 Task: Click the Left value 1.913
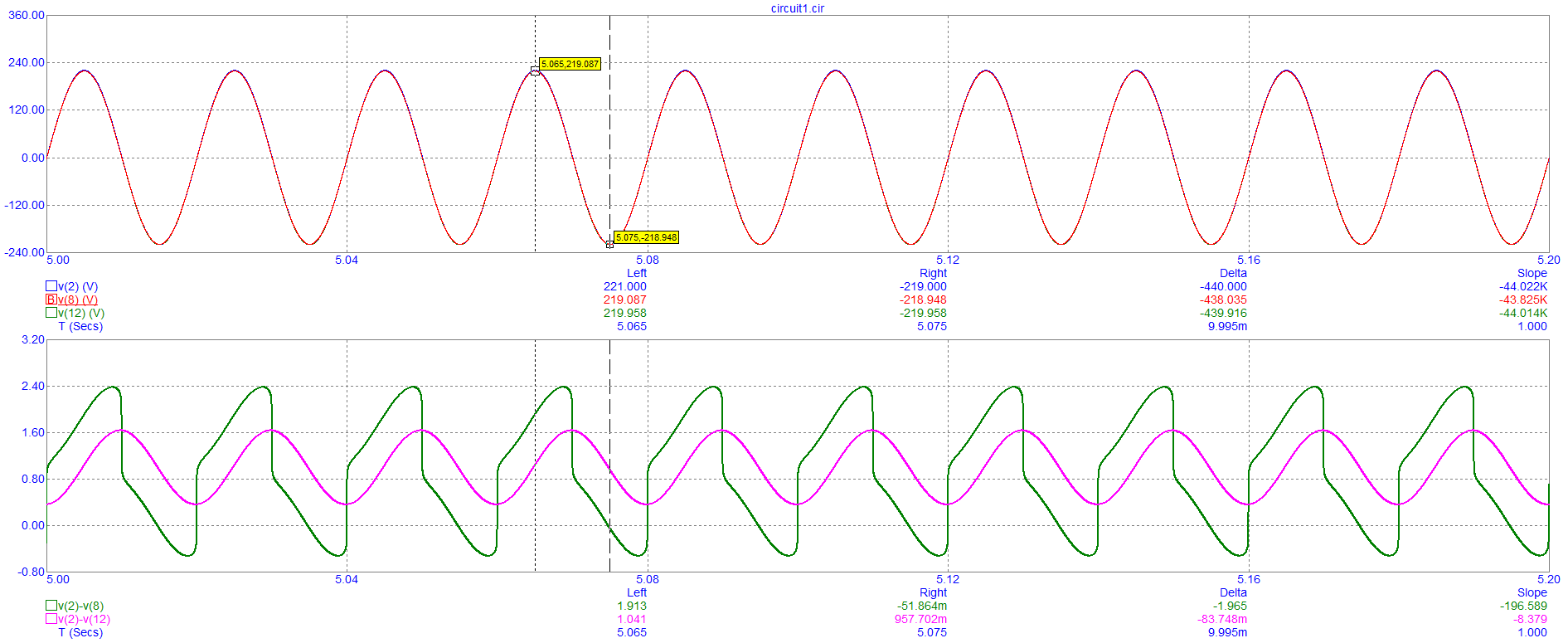click(632, 606)
